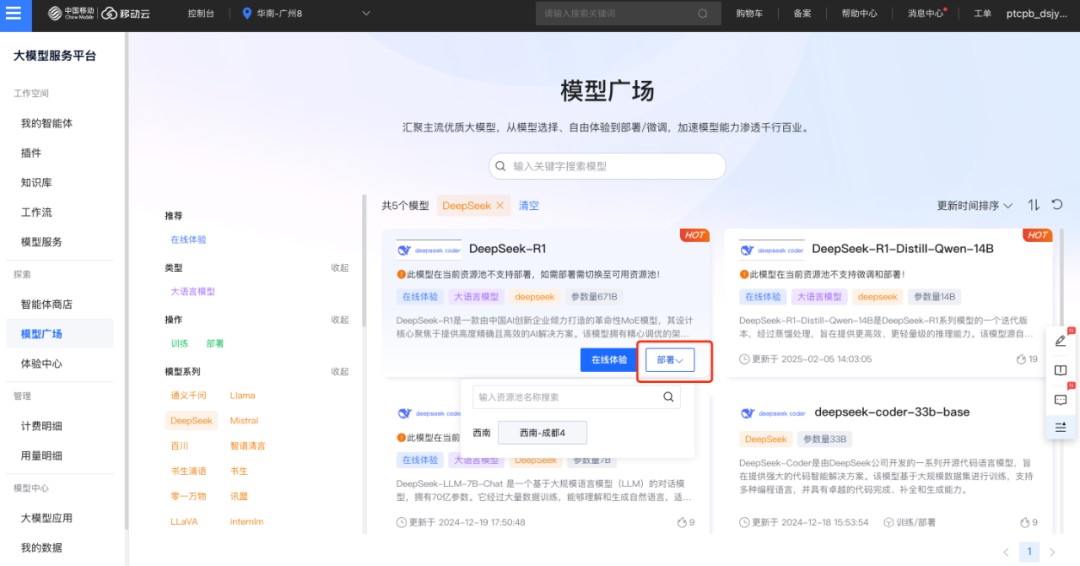The height and width of the screenshot is (566, 1080).
Task: Focus the model keyword search field
Action: coord(608,166)
